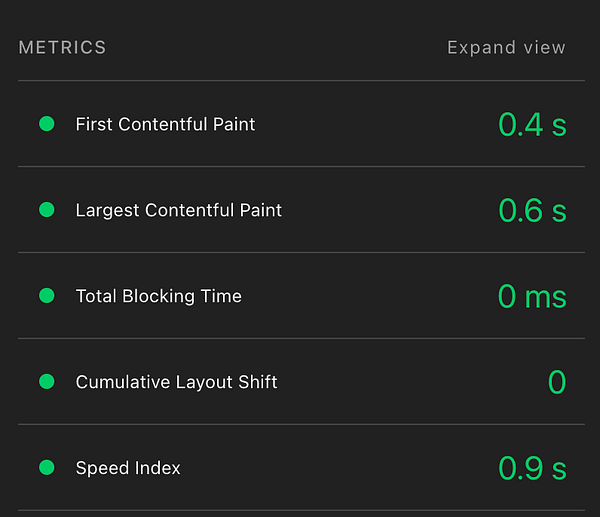Click the Total Blocking Time green status dot
This screenshot has width=600, height=517.
46,296
